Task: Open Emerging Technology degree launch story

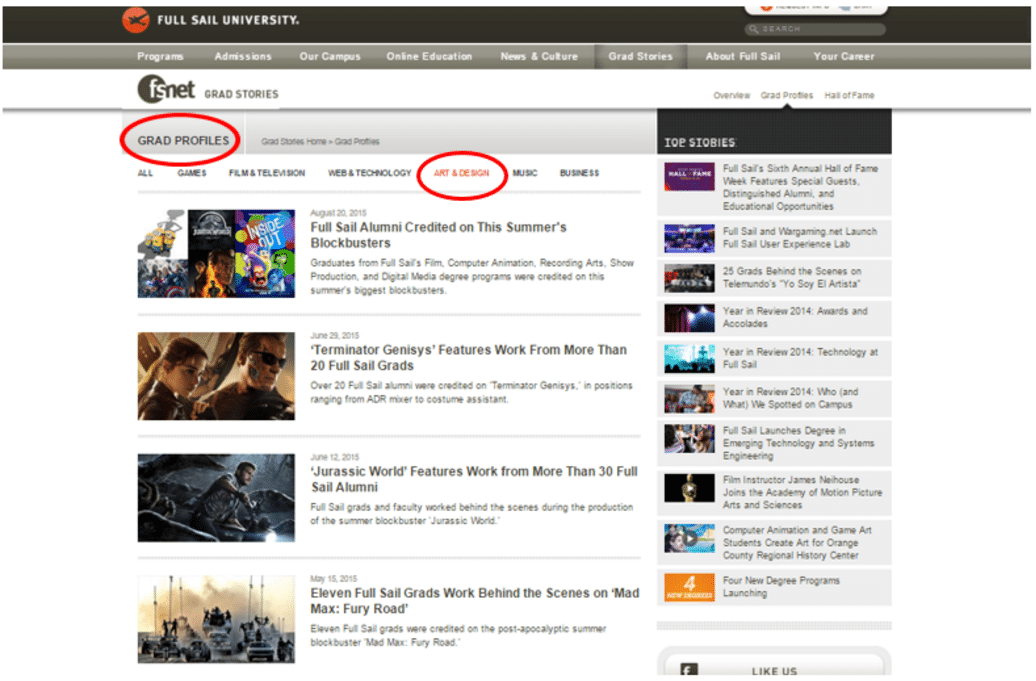Action: (x=798, y=443)
